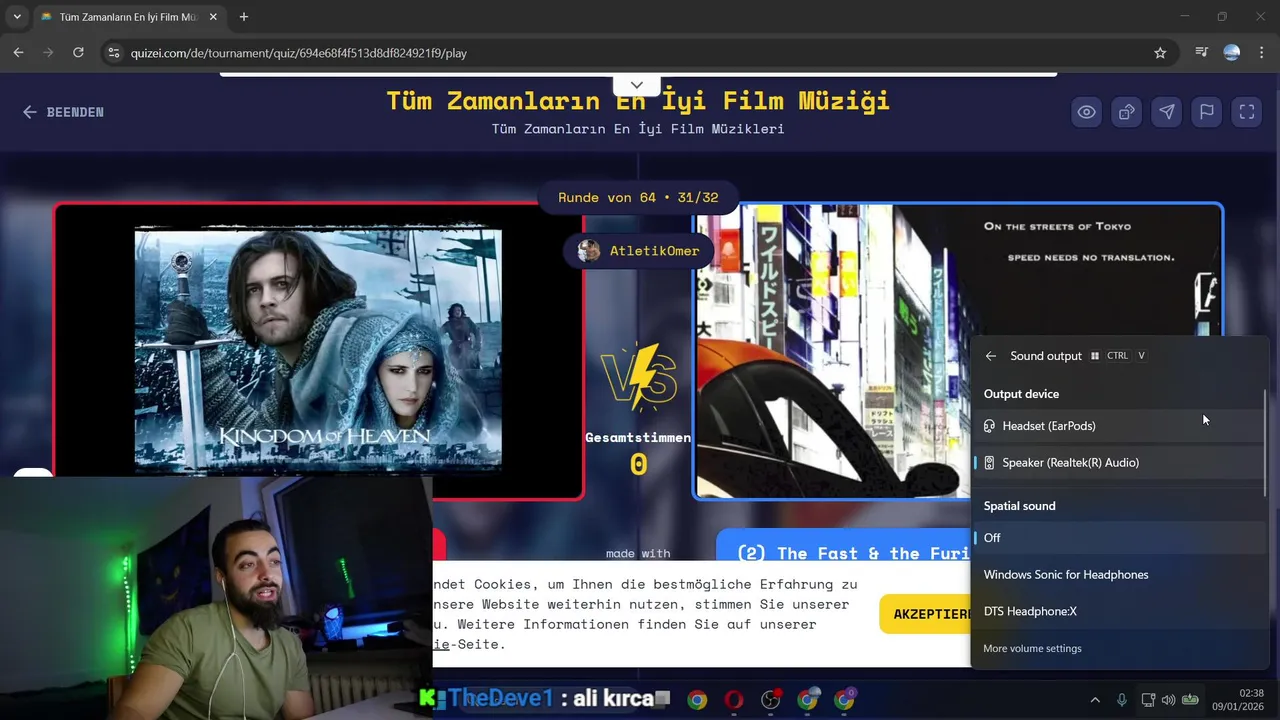This screenshot has width=1280, height=720.
Task: Open first Chrome icon on the taskbar
Action: [x=697, y=700]
